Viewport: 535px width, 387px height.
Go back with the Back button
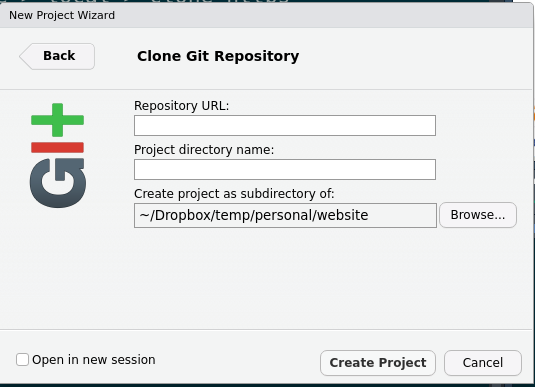click(x=57, y=56)
